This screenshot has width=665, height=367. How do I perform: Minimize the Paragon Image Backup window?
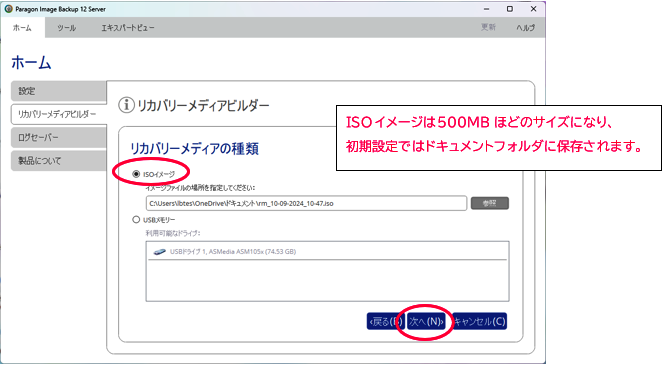486,9
